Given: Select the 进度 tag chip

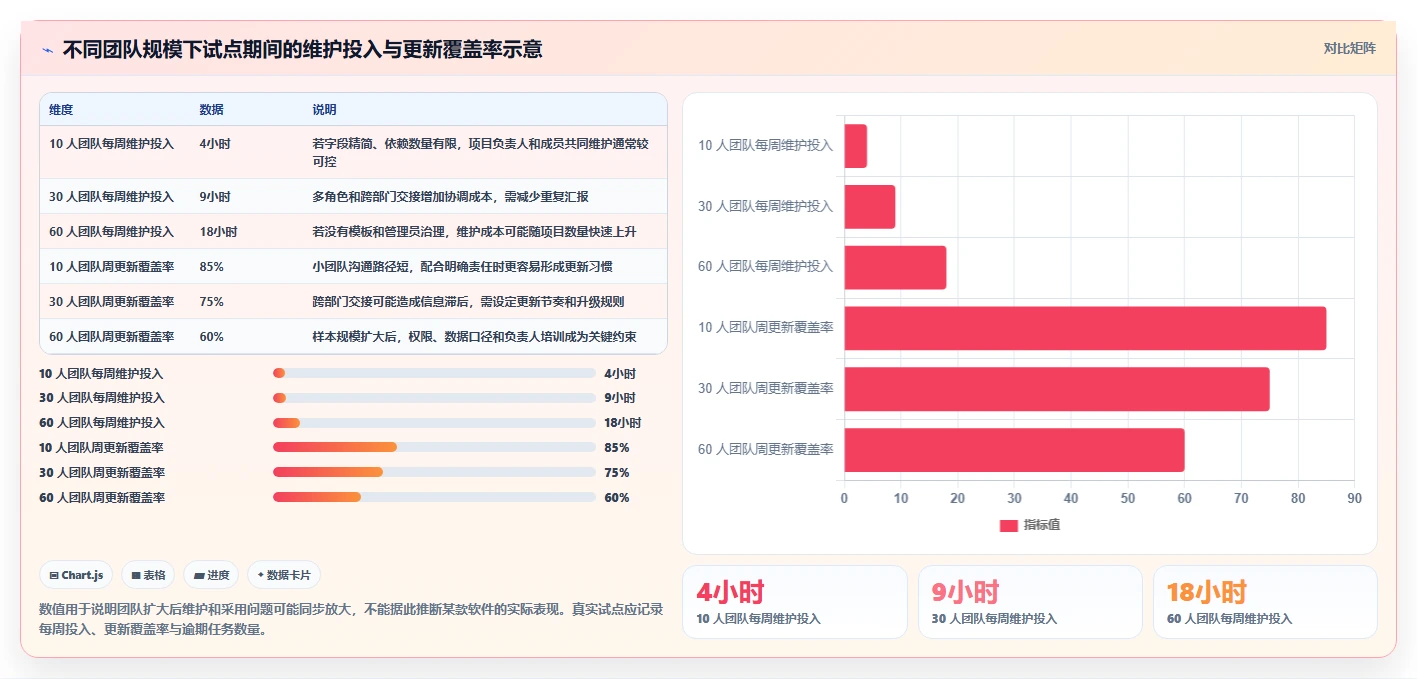Looking at the screenshot, I should pyautogui.click(x=211, y=575).
